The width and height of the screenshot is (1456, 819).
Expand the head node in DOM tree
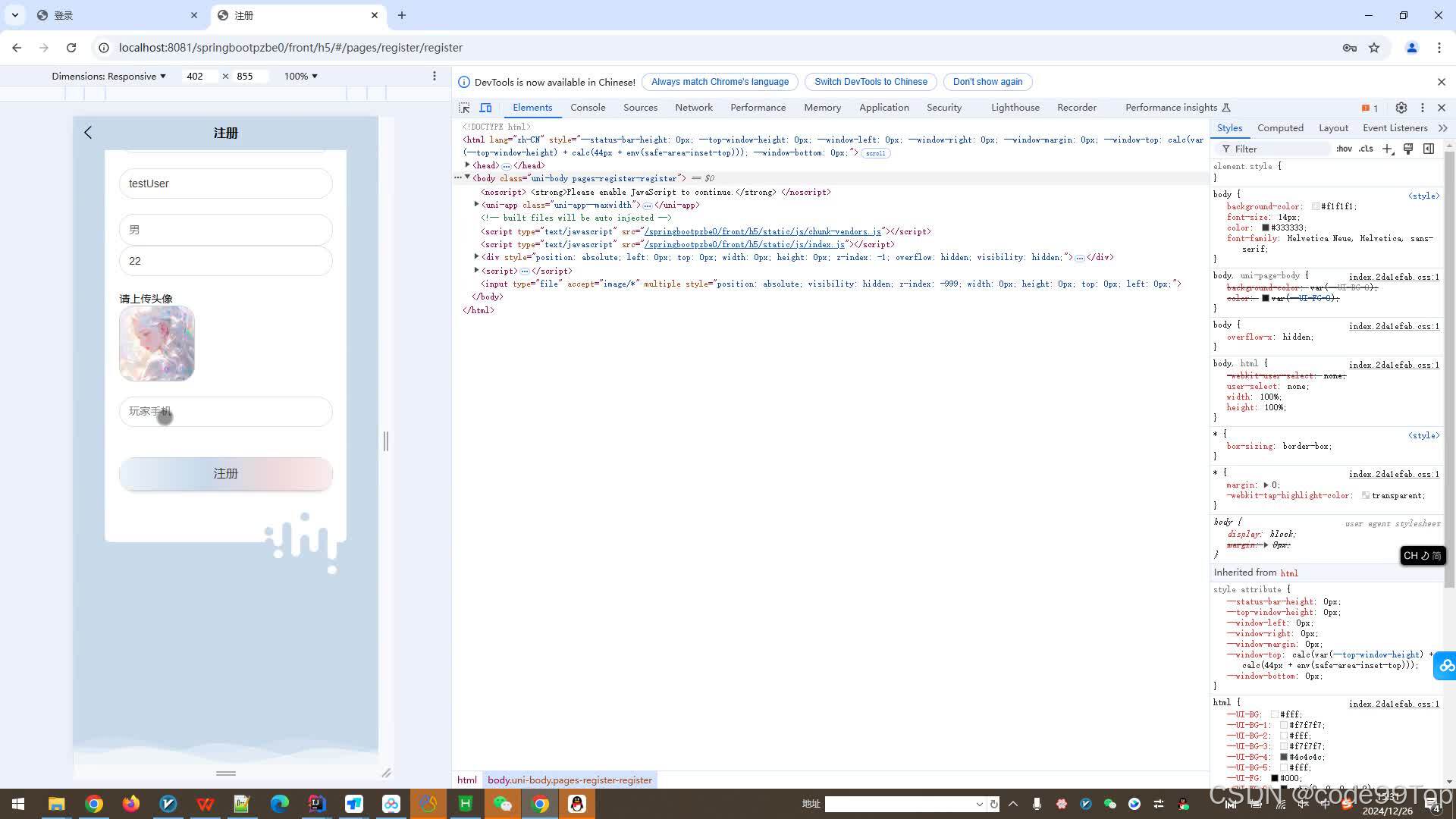tap(468, 165)
